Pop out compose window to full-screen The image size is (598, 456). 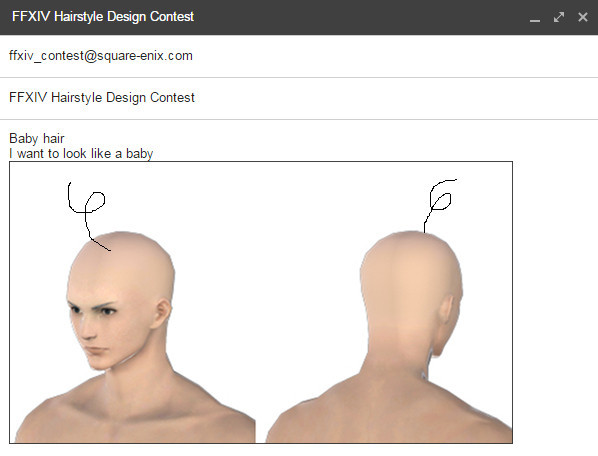click(x=559, y=17)
